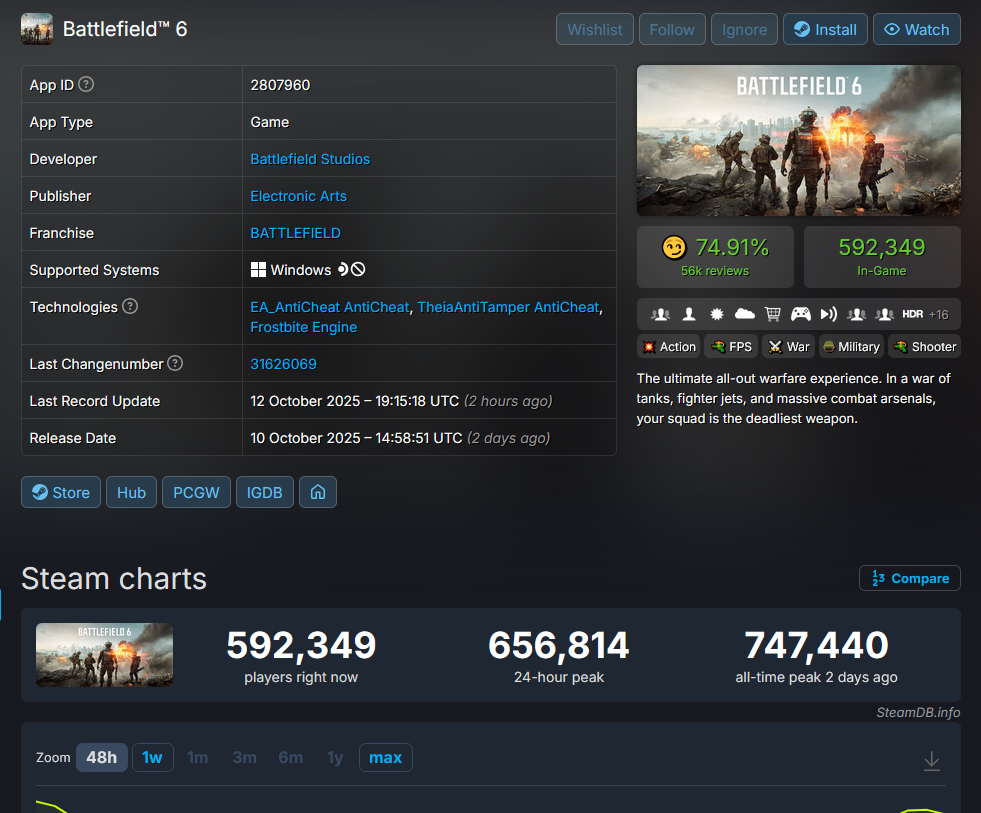
Task: Click the SteamDB.info chart credit text
Action: 918,712
